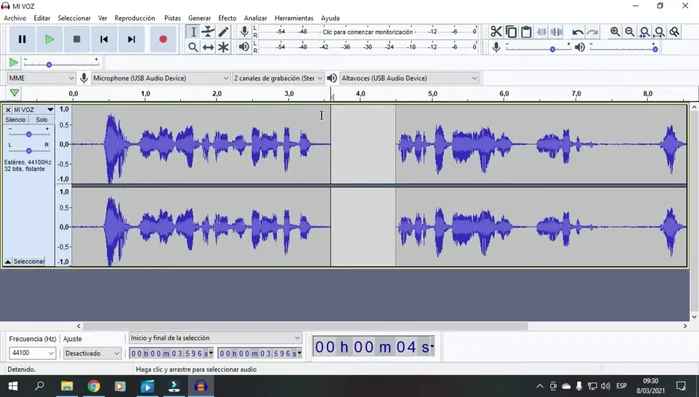
Task: Click the recording meter microphone icon
Action: coord(244,31)
